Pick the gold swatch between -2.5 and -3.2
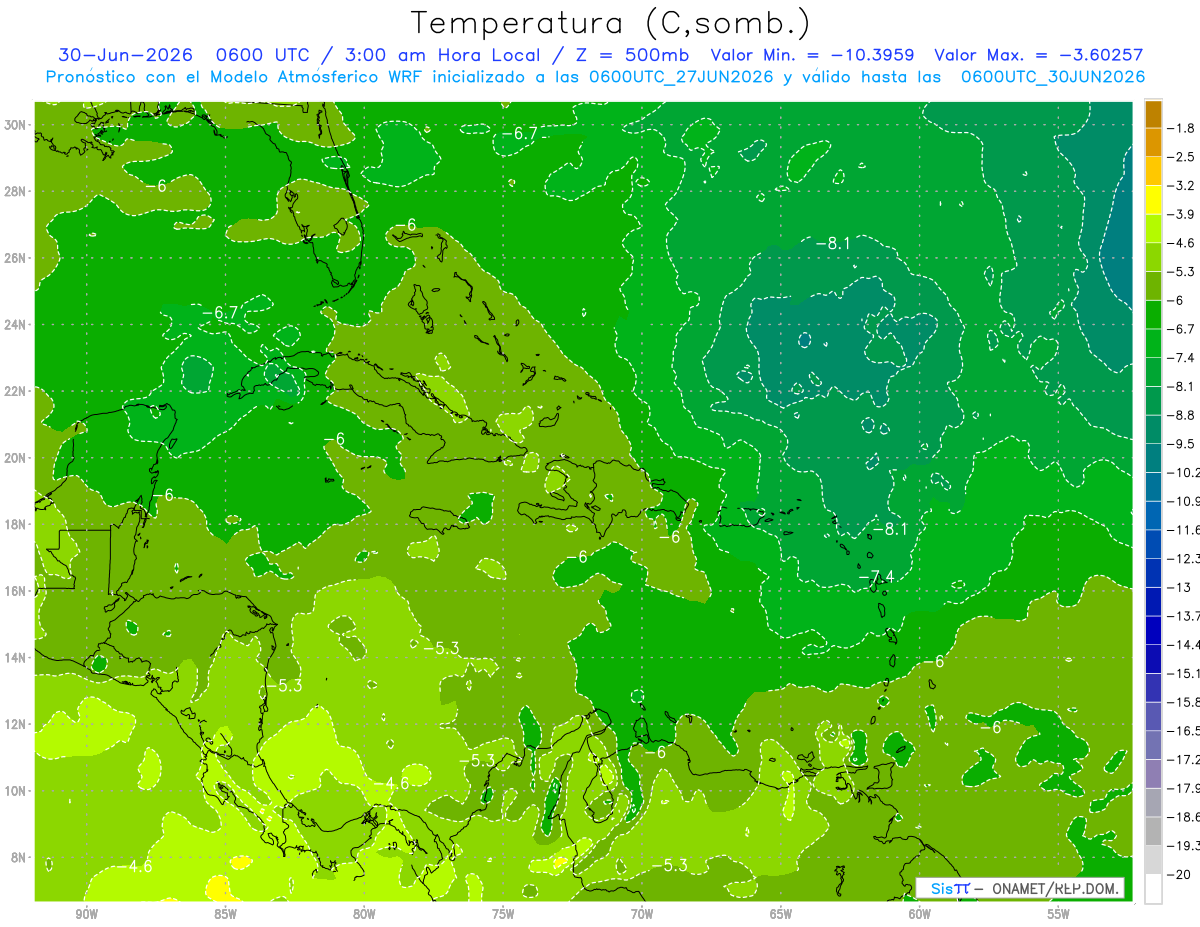The height and width of the screenshot is (927, 1200). [1153, 171]
